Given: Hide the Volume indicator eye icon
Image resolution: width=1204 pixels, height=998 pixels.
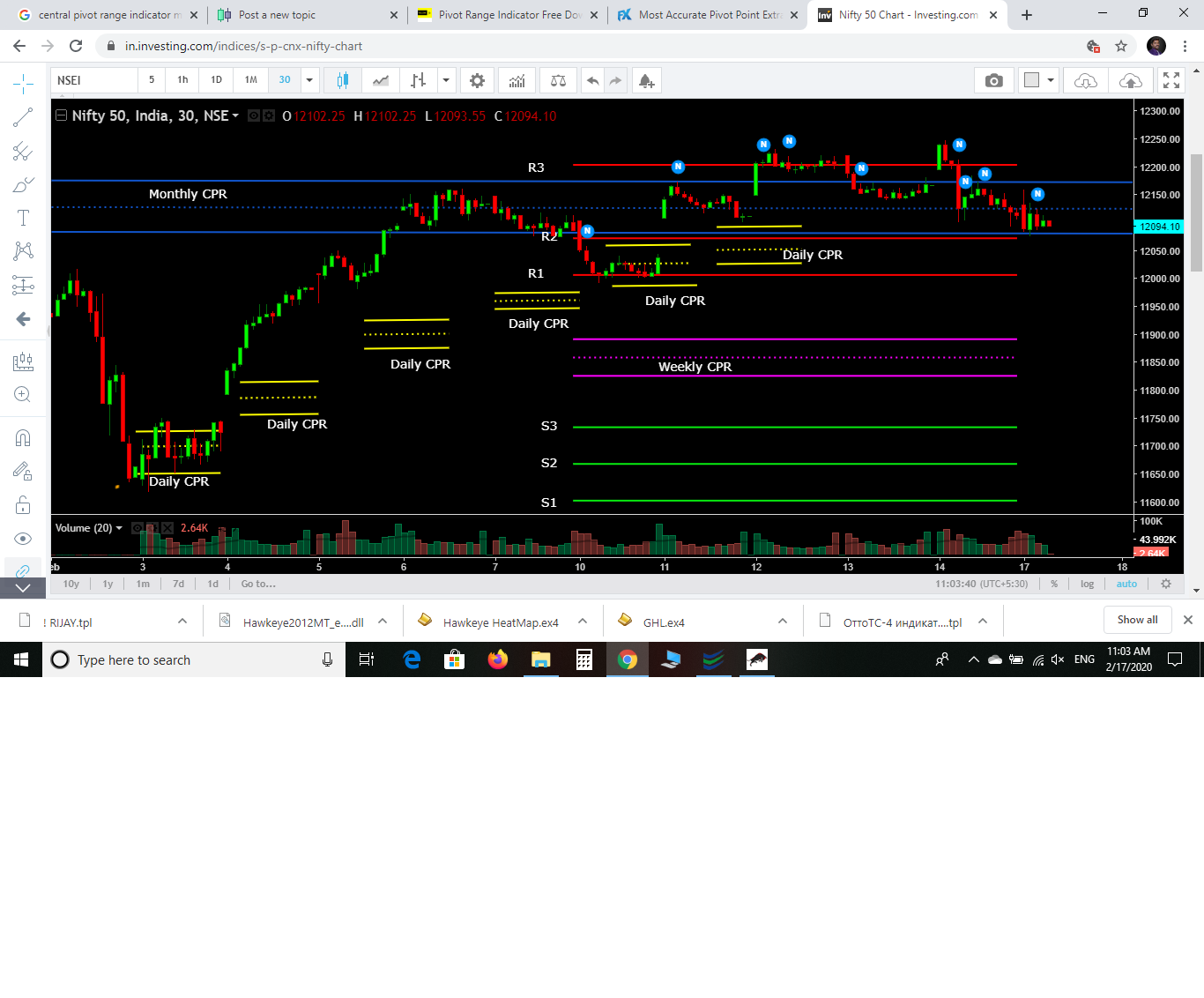Looking at the screenshot, I should coord(137,528).
